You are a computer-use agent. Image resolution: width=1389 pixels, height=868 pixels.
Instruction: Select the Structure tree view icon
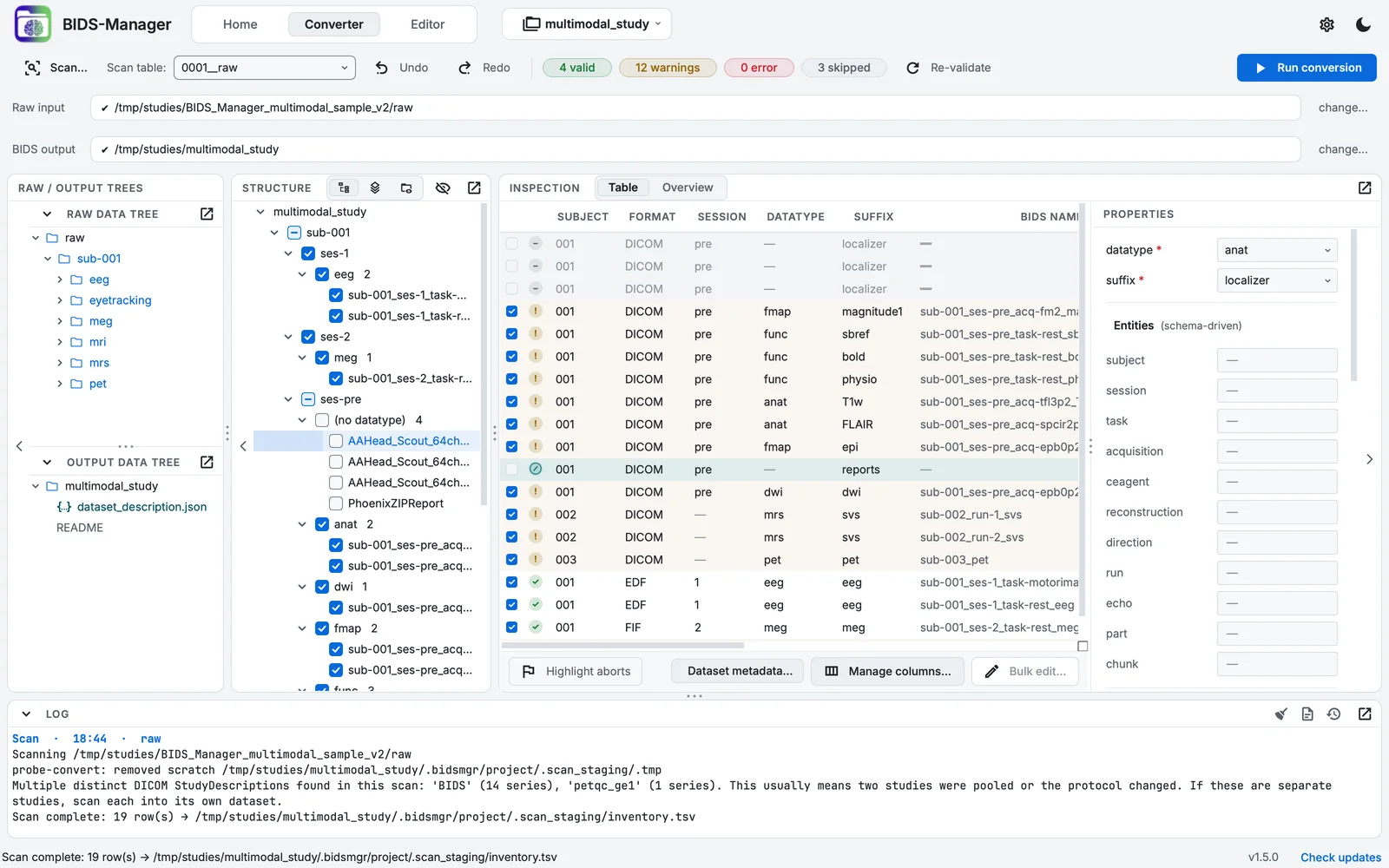pos(344,187)
